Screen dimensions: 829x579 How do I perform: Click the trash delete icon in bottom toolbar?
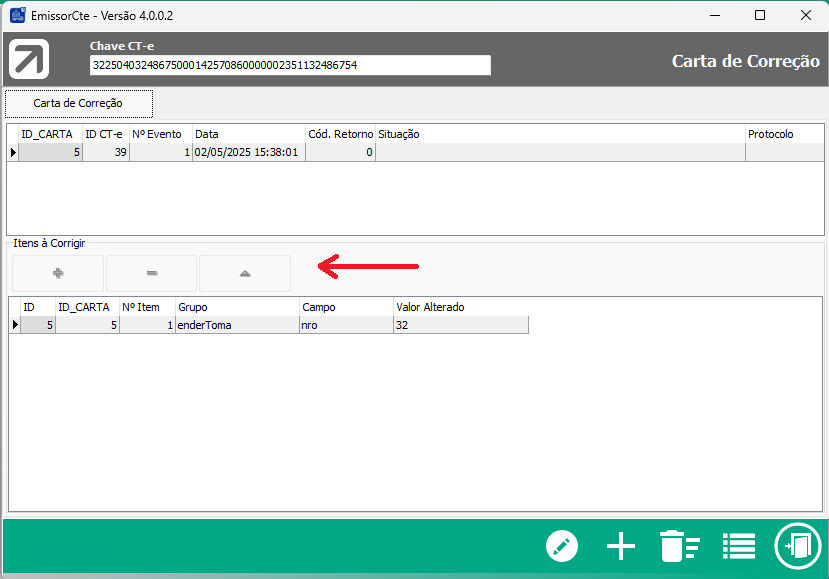679,546
